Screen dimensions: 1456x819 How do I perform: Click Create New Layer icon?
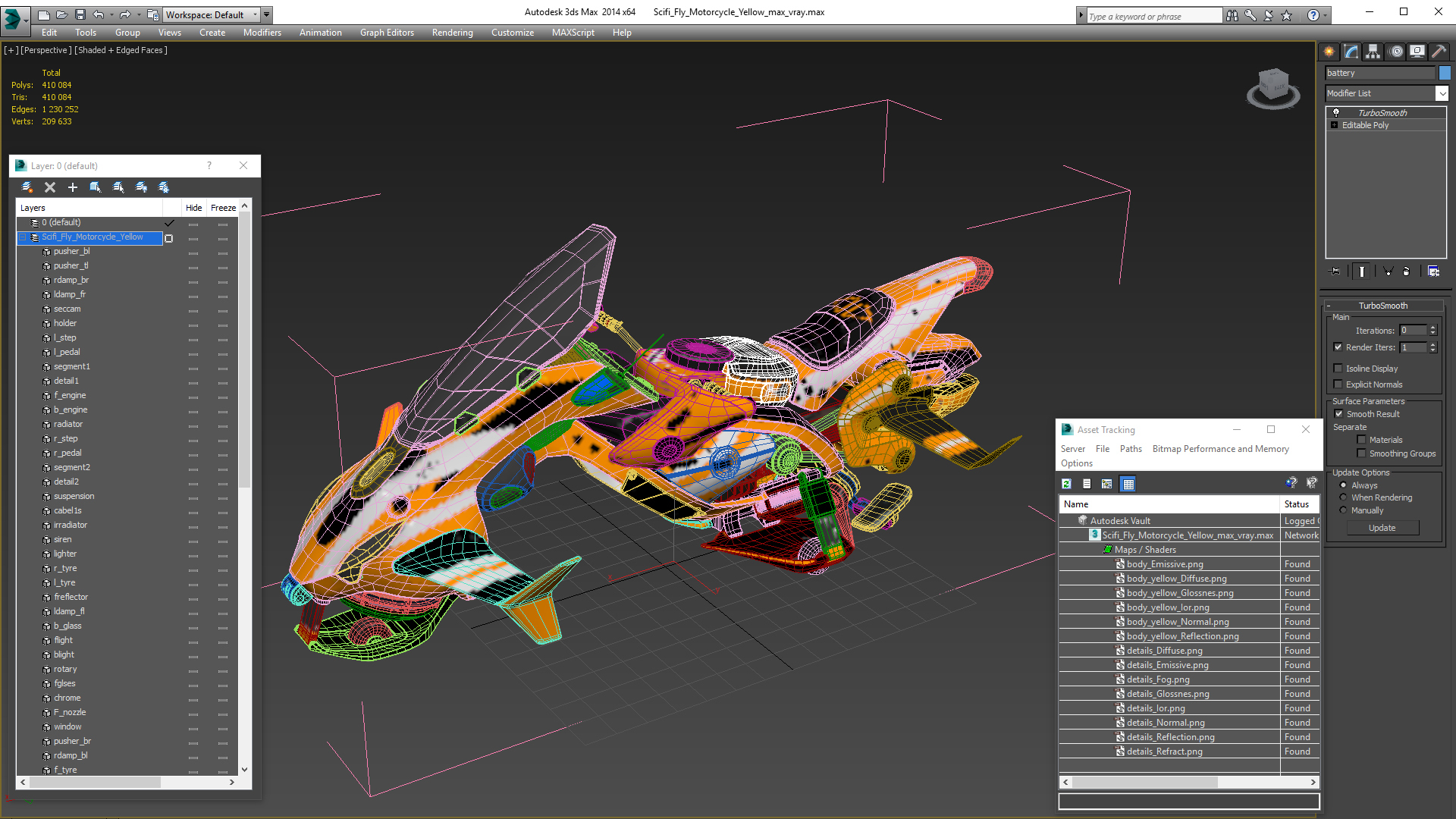pos(27,187)
